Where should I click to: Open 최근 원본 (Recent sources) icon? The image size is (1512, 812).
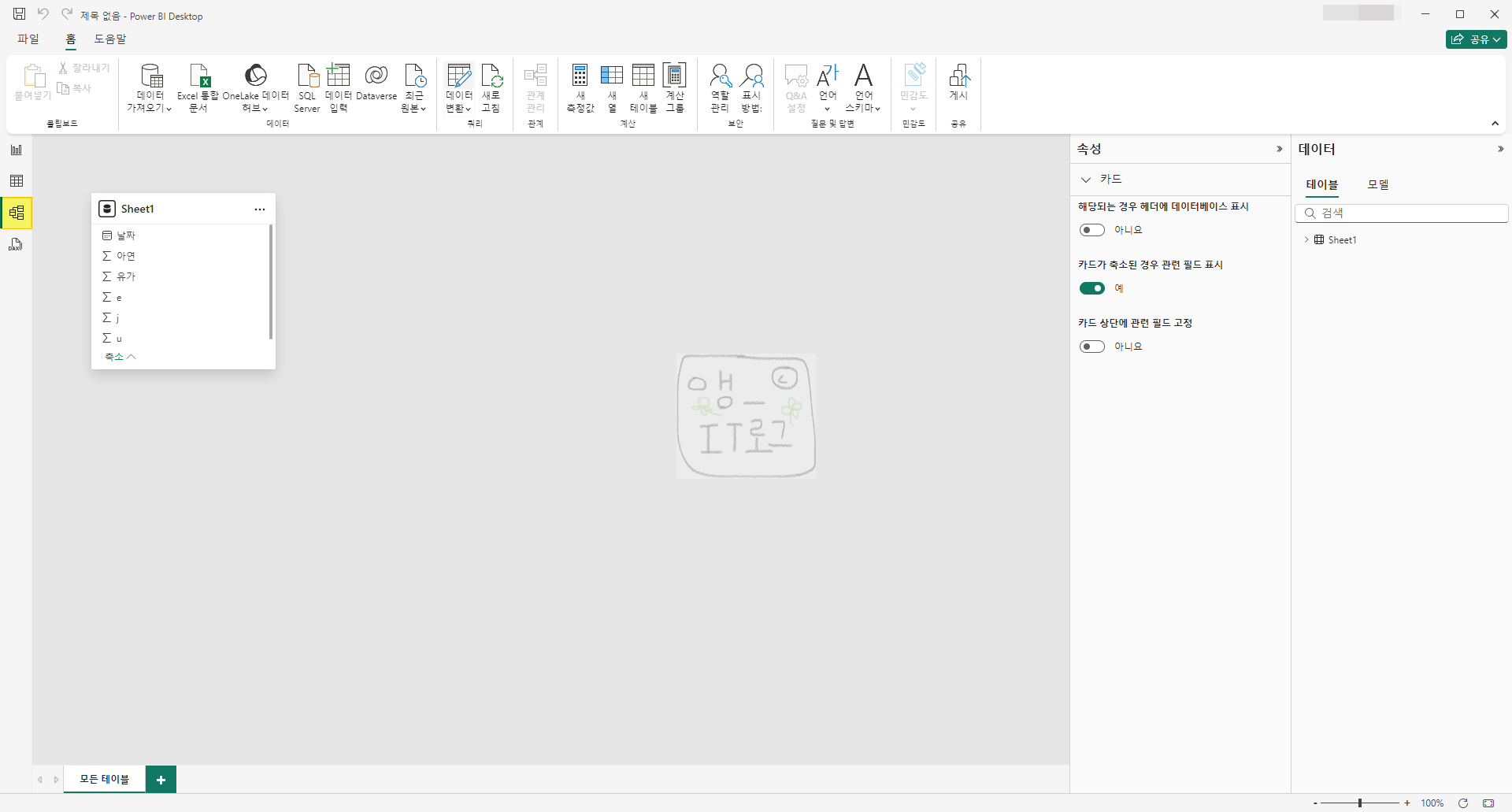click(x=414, y=88)
